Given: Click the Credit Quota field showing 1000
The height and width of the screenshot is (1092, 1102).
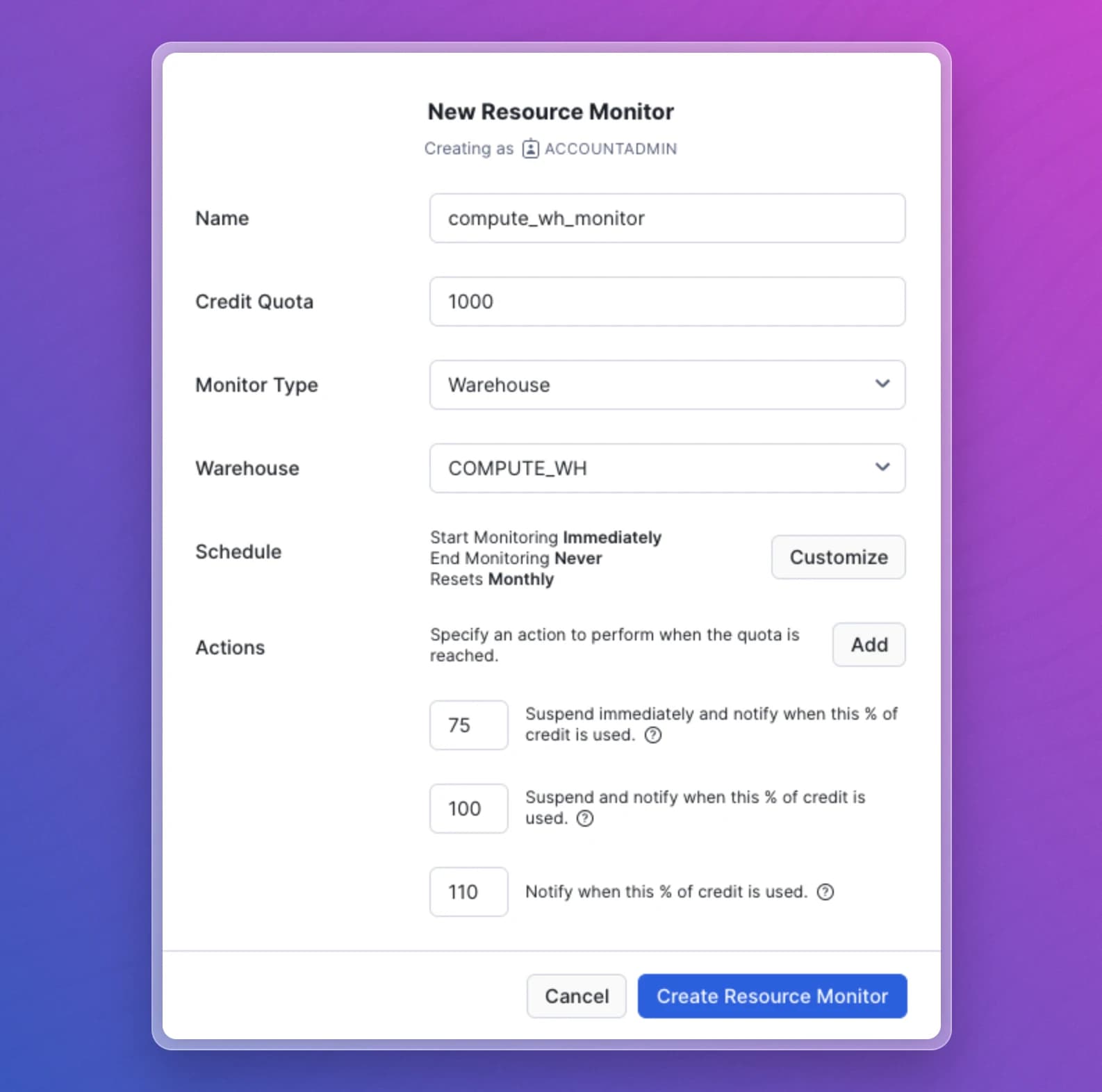Looking at the screenshot, I should [x=667, y=301].
